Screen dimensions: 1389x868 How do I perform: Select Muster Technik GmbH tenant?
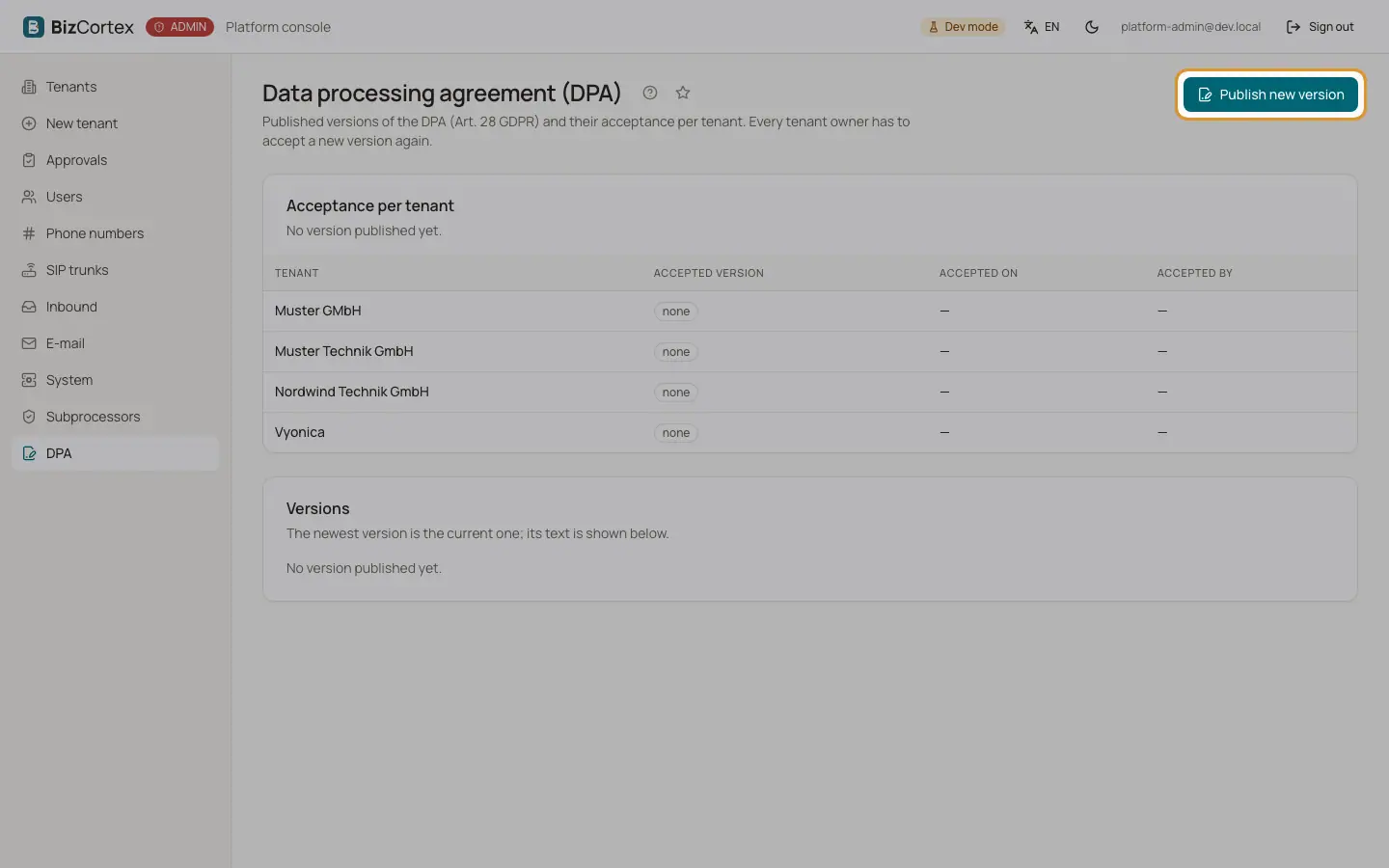click(x=810, y=351)
